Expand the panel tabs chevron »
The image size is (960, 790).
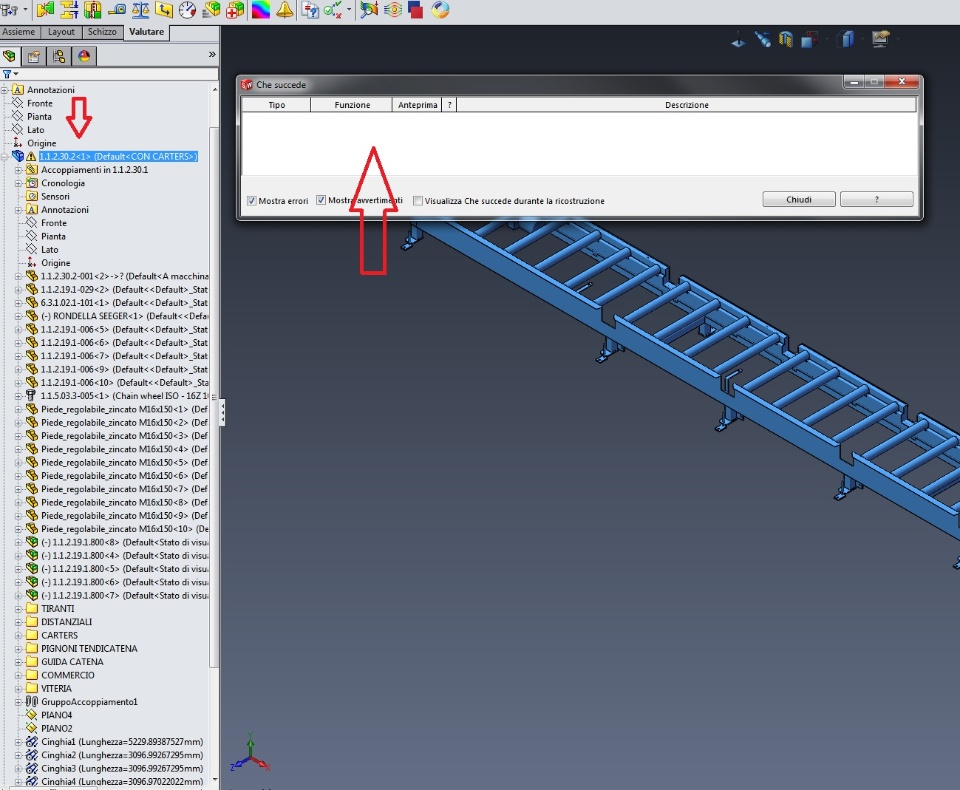[212, 55]
